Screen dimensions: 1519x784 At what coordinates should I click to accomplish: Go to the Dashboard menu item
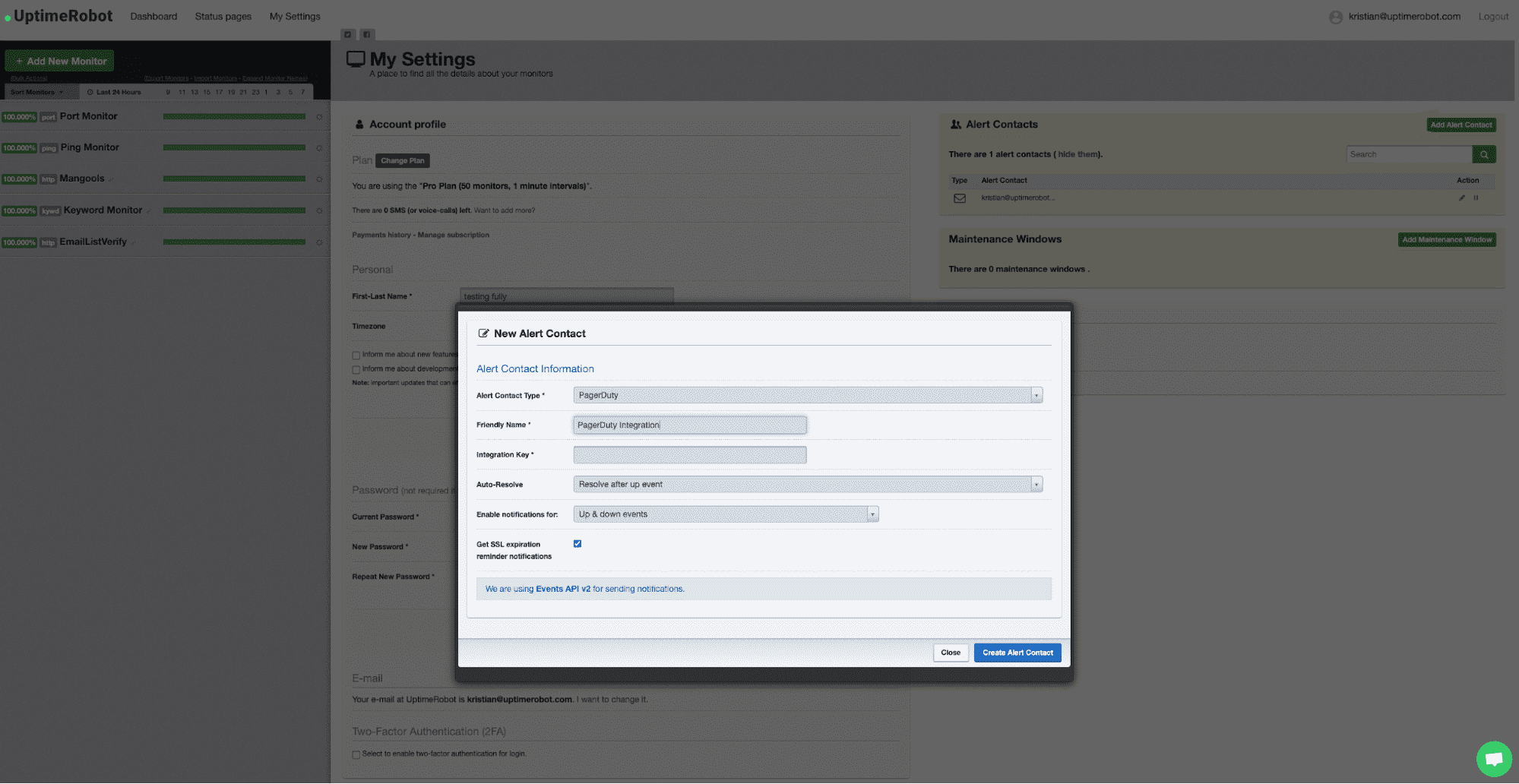[153, 16]
